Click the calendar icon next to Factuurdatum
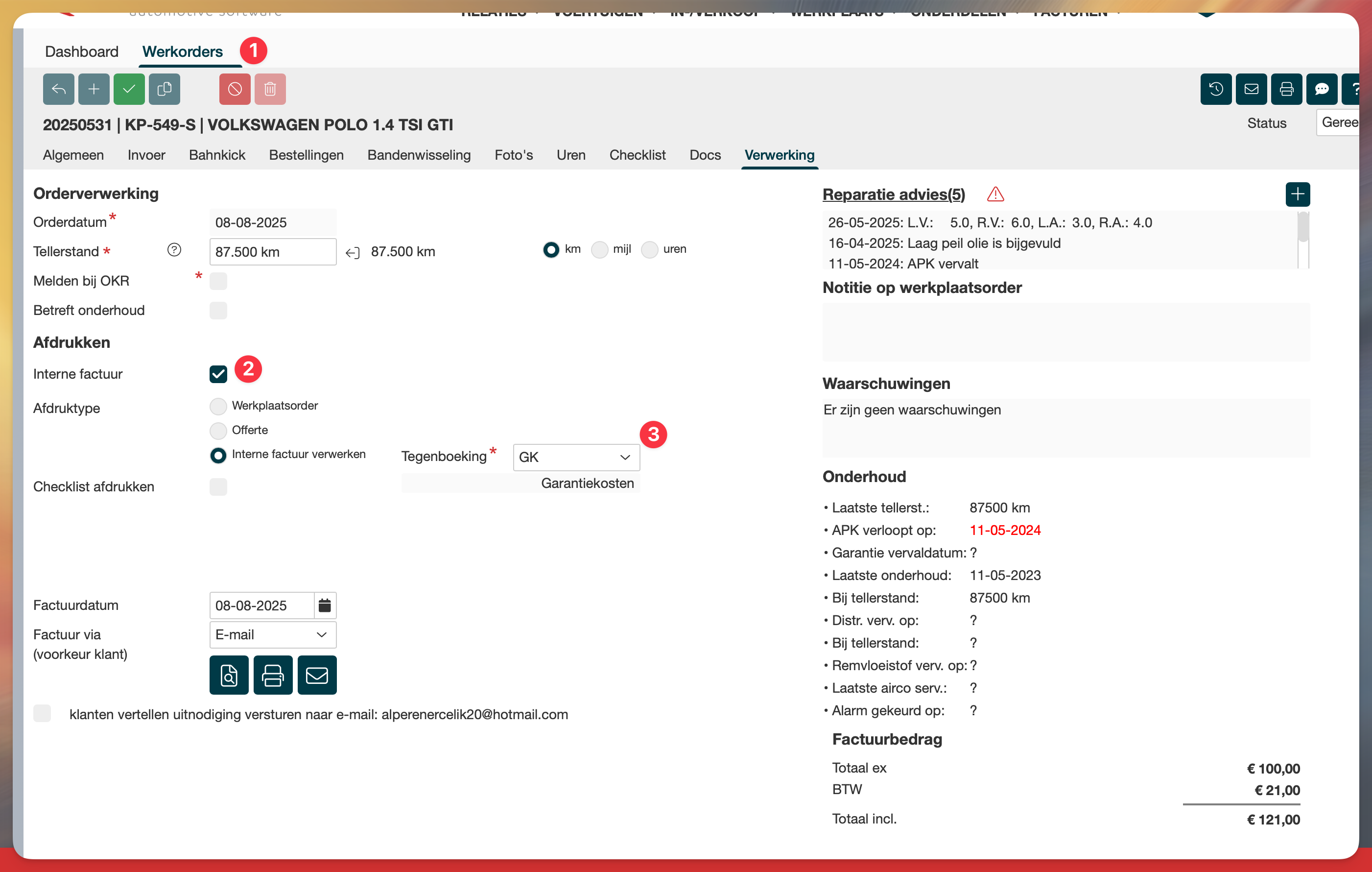The width and height of the screenshot is (1372, 872). coord(325,606)
